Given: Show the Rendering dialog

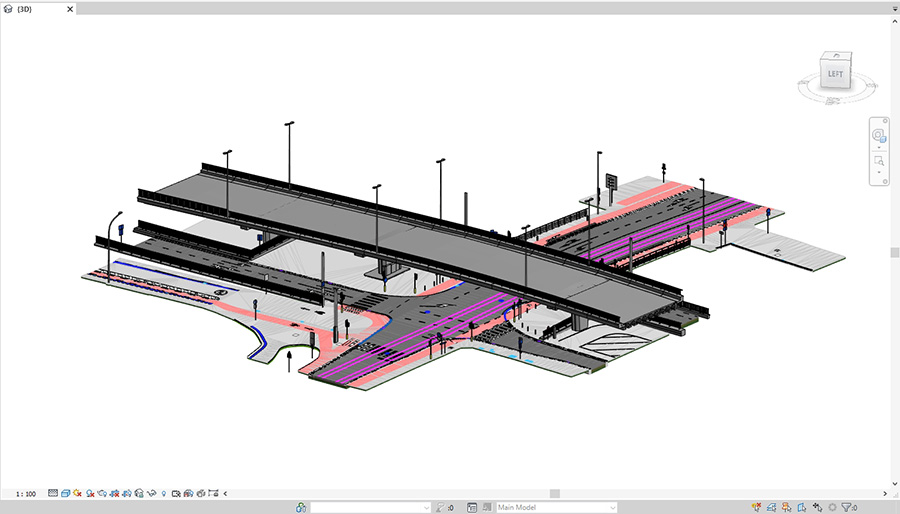Looking at the screenshot, I should click(102, 493).
